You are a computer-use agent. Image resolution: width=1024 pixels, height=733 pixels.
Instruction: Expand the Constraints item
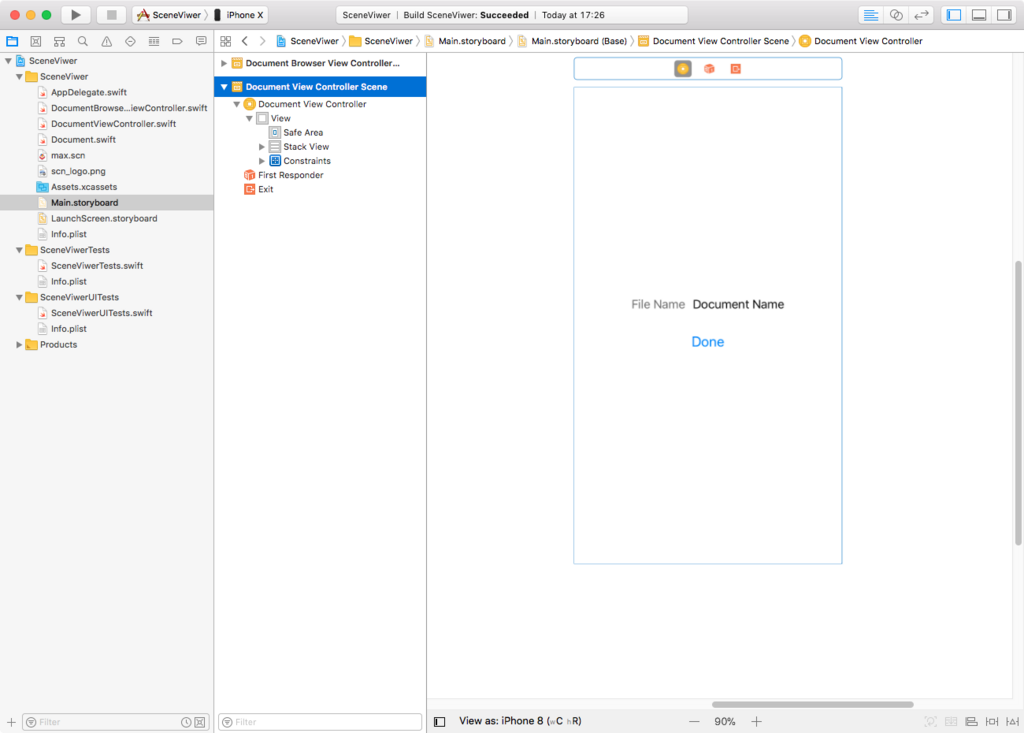[262, 161]
